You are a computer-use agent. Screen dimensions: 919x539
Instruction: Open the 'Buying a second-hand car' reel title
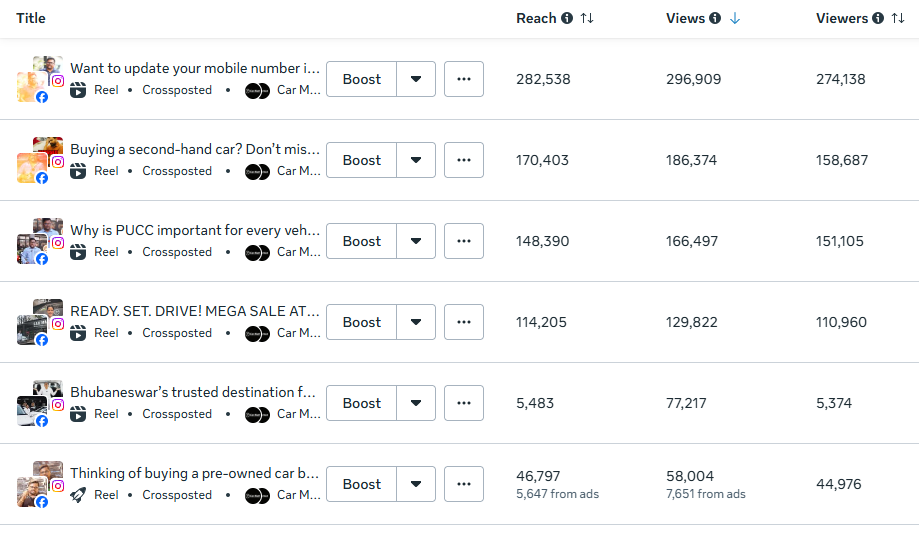point(195,149)
